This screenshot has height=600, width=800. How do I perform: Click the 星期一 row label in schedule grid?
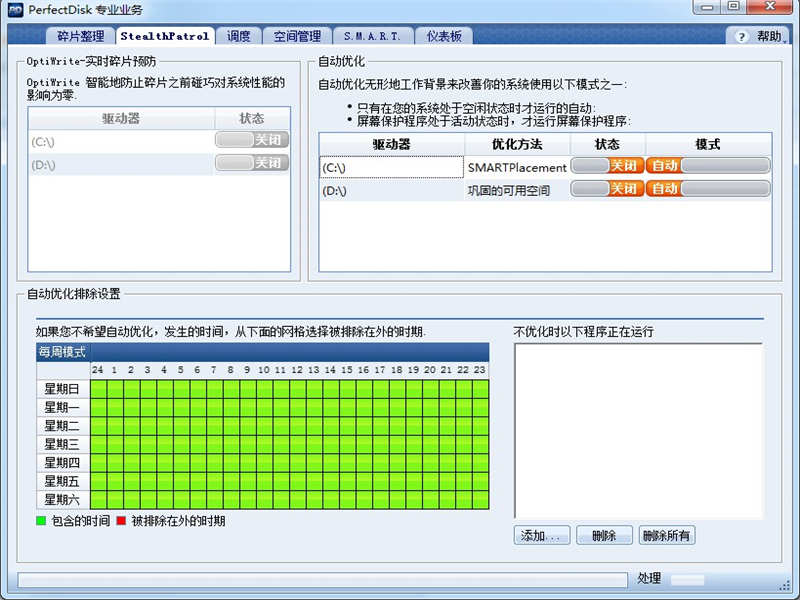click(63, 407)
